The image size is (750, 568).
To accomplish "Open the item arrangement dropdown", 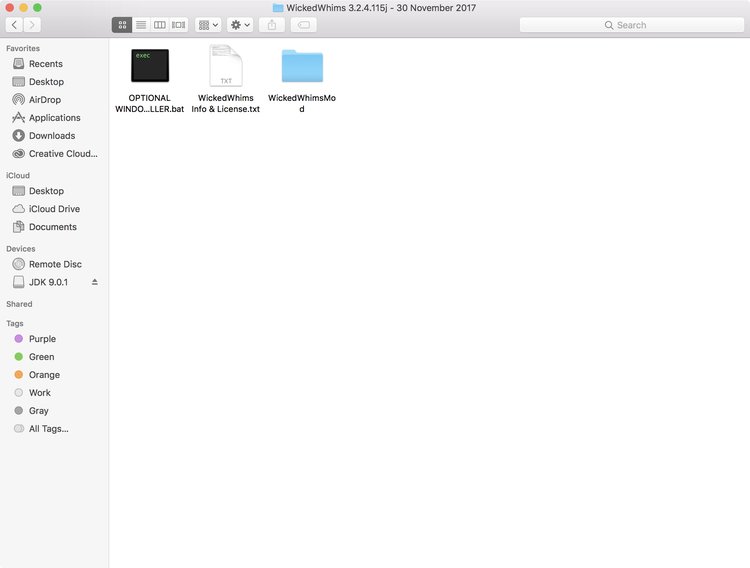I will pyautogui.click(x=208, y=25).
